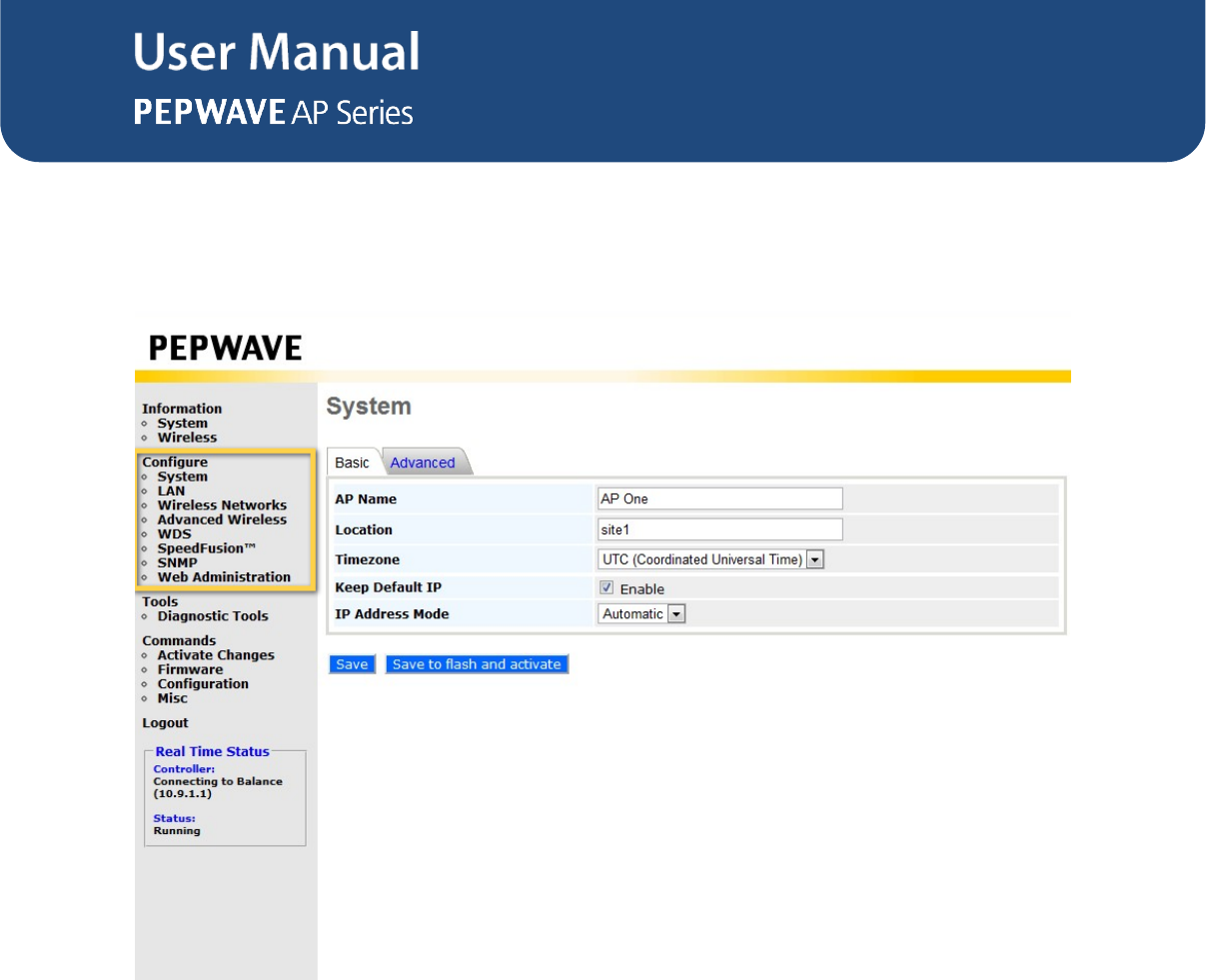This screenshot has height=980, width=1206.
Task: Open the Timezone dropdown
Action: pyautogui.click(x=711, y=559)
